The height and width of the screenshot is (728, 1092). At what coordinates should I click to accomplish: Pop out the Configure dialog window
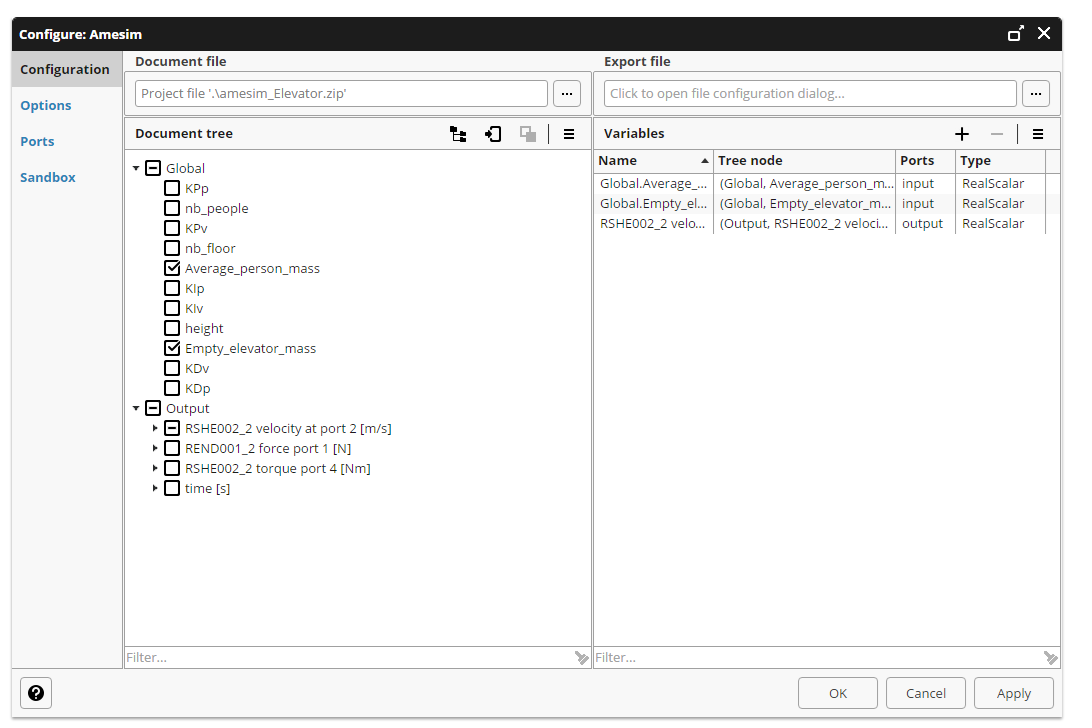(1016, 33)
